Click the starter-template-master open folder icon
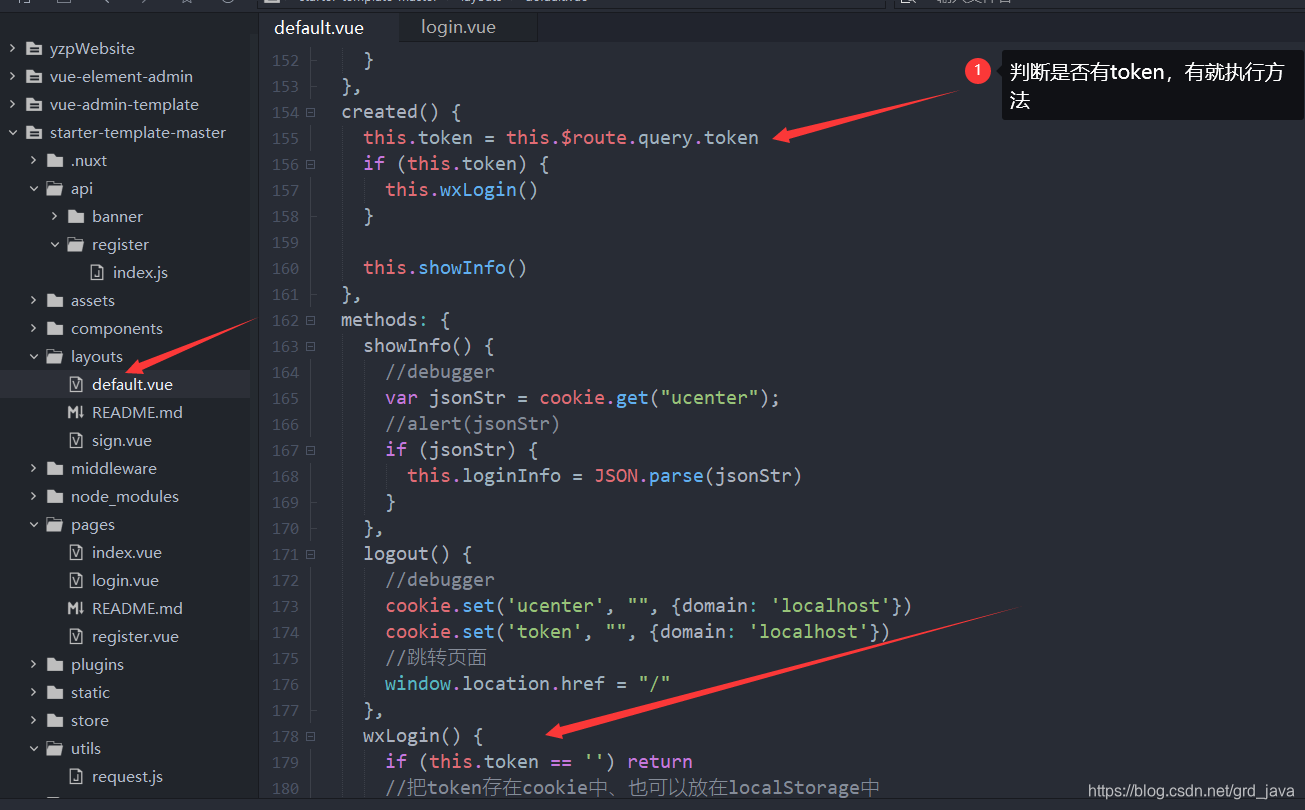This screenshot has width=1305, height=810. 34,132
